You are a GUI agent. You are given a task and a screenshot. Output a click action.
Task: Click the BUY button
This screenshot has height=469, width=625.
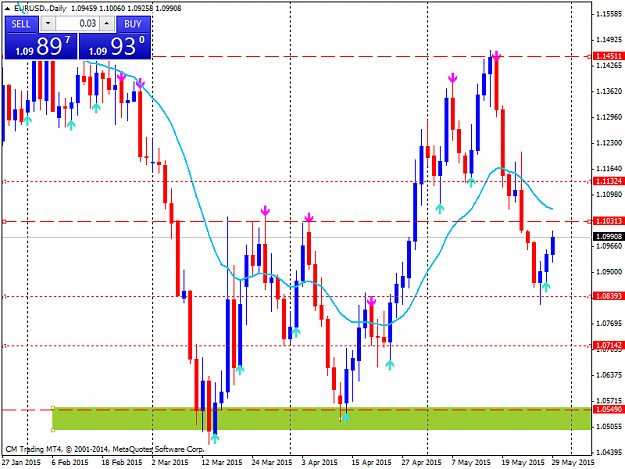coord(133,24)
